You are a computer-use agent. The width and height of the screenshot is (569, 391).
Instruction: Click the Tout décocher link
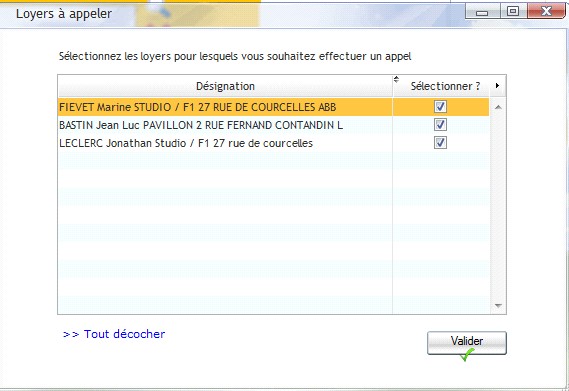114,334
